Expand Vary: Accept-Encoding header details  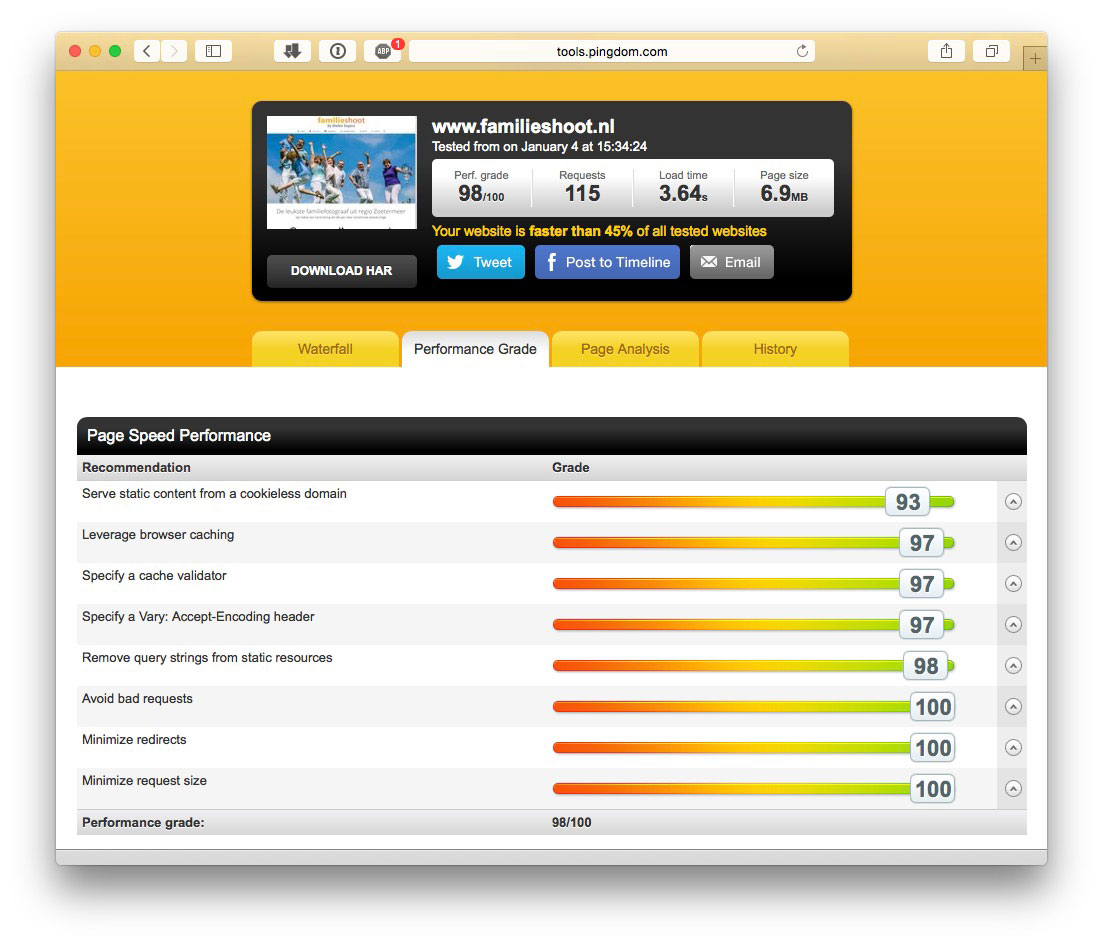pyautogui.click(x=1013, y=625)
